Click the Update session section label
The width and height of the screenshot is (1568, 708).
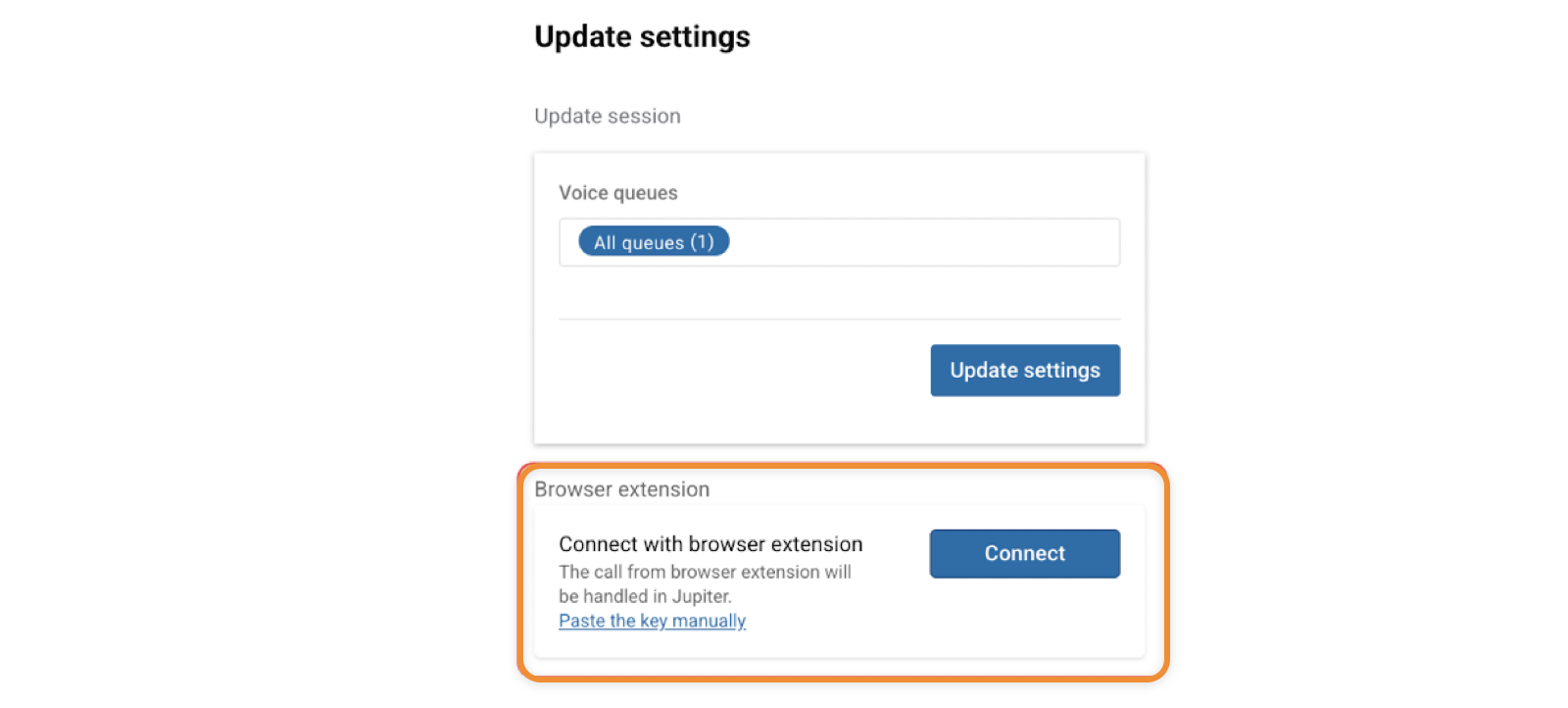point(607,116)
